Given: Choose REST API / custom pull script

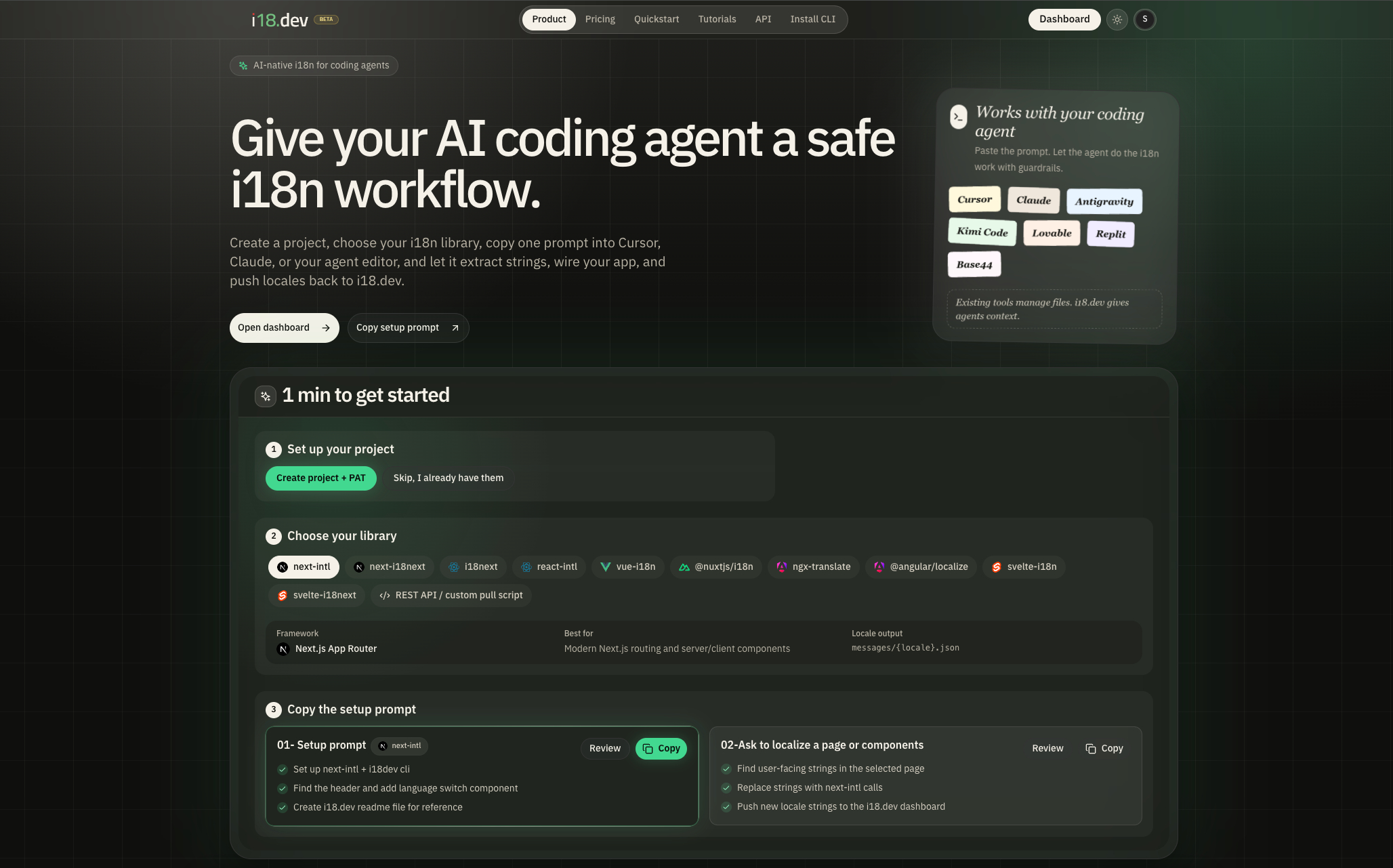Looking at the screenshot, I should pyautogui.click(x=451, y=596).
